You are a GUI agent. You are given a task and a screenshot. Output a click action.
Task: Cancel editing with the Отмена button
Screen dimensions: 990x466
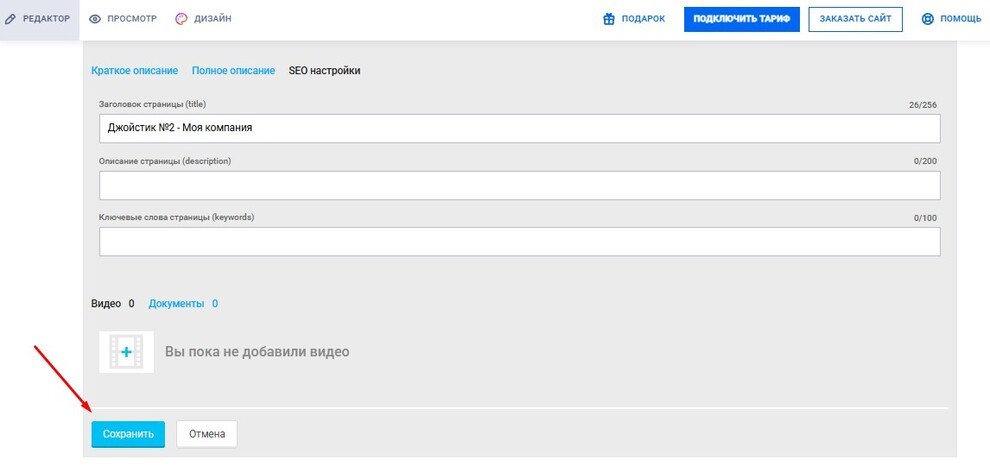pyautogui.click(x=207, y=434)
